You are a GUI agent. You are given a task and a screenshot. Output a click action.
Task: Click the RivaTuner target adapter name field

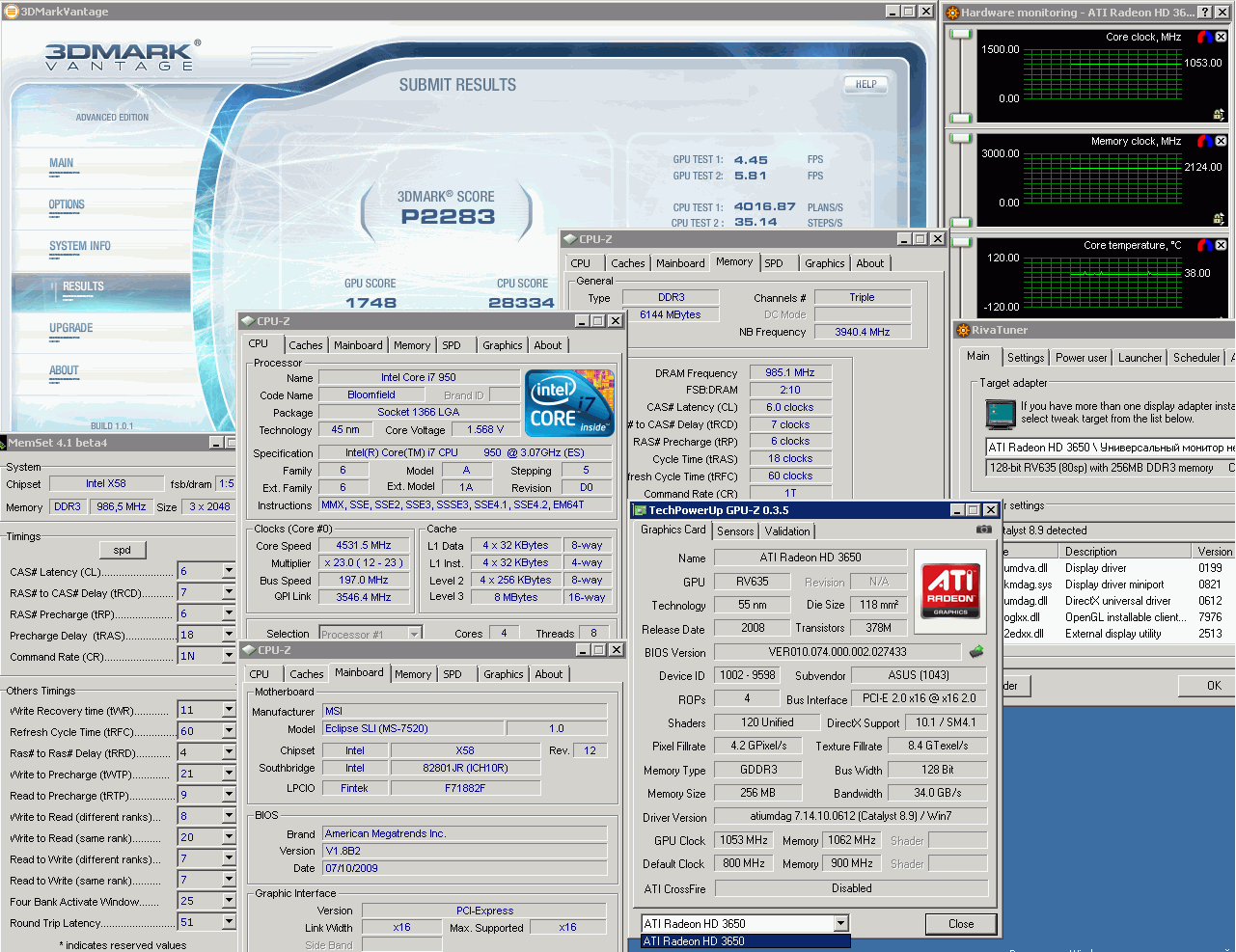tap(1110, 448)
